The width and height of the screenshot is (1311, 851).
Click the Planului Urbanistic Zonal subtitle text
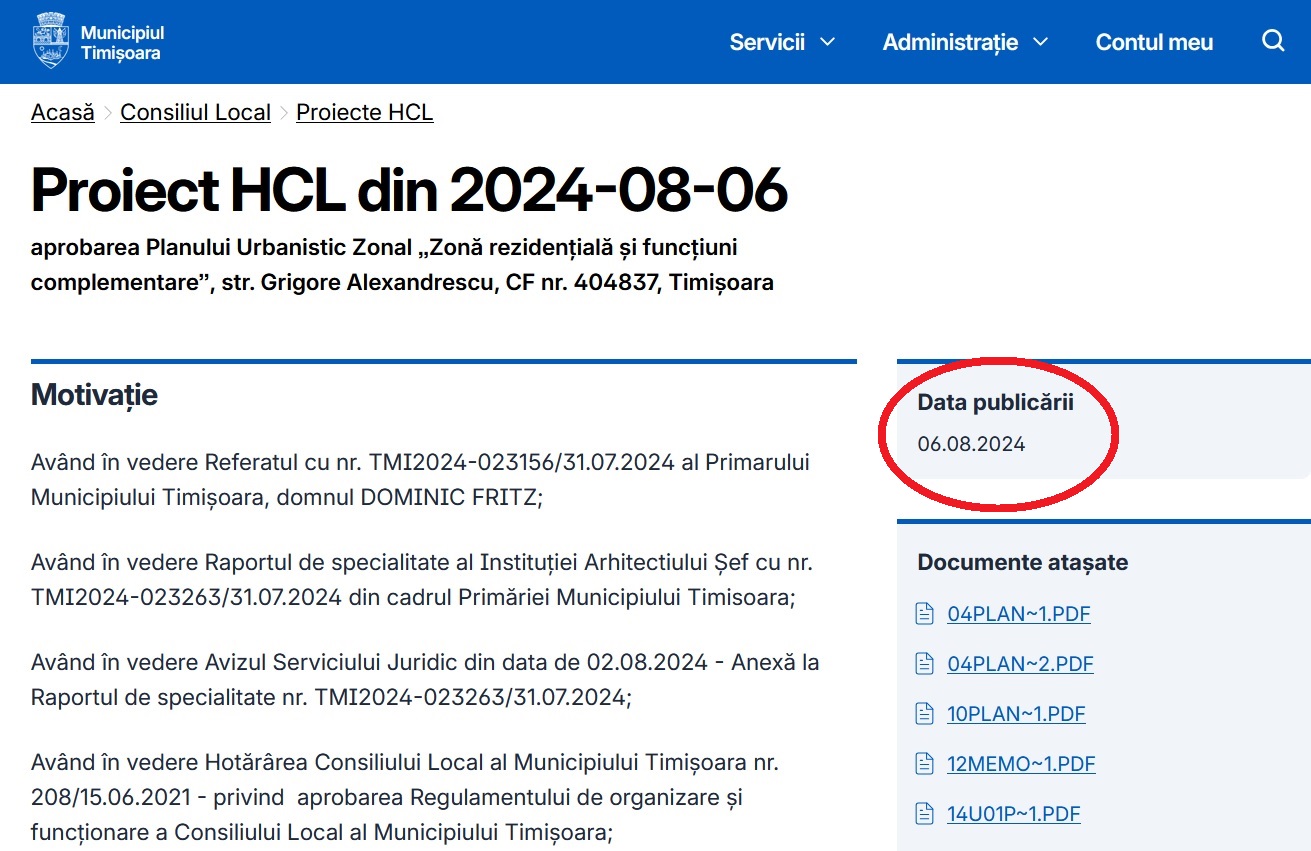pyautogui.click(x=402, y=264)
